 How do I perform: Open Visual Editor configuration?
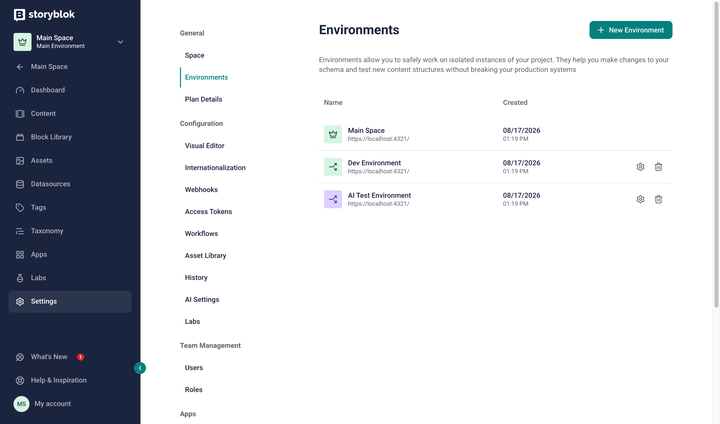click(204, 146)
